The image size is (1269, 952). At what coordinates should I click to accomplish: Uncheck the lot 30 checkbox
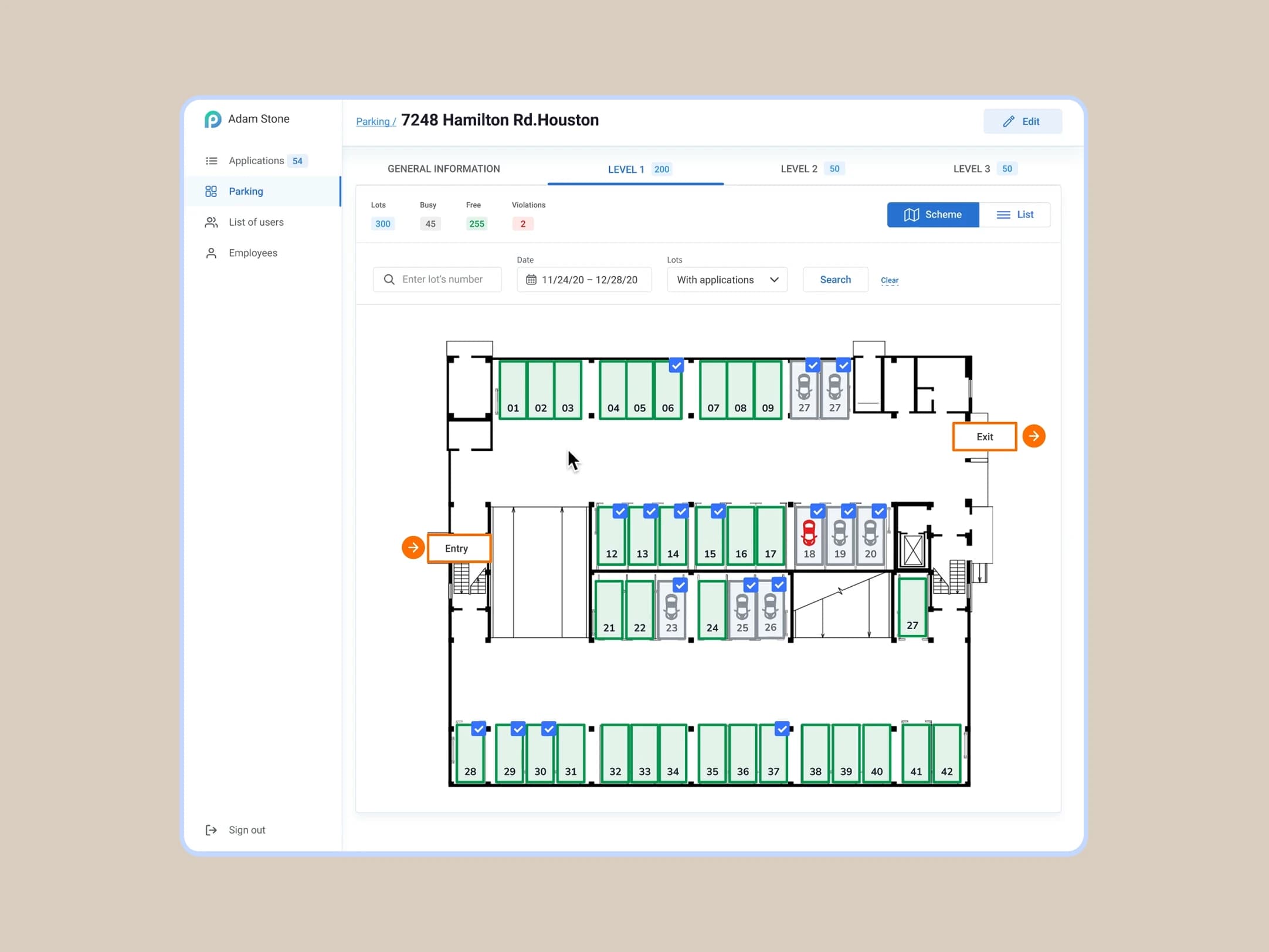548,729
